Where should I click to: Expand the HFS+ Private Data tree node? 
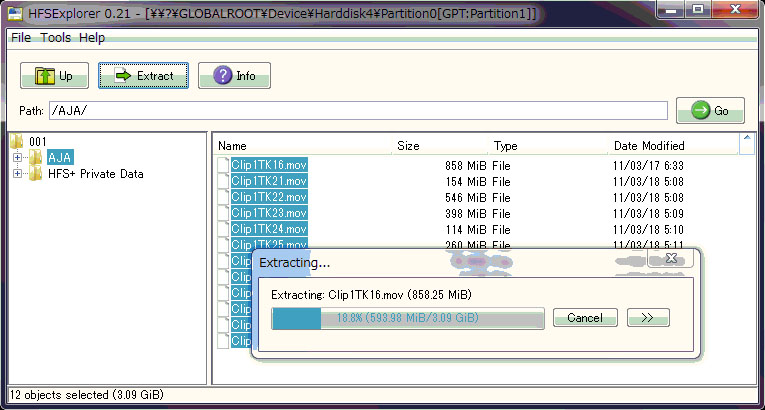(18, 174)
